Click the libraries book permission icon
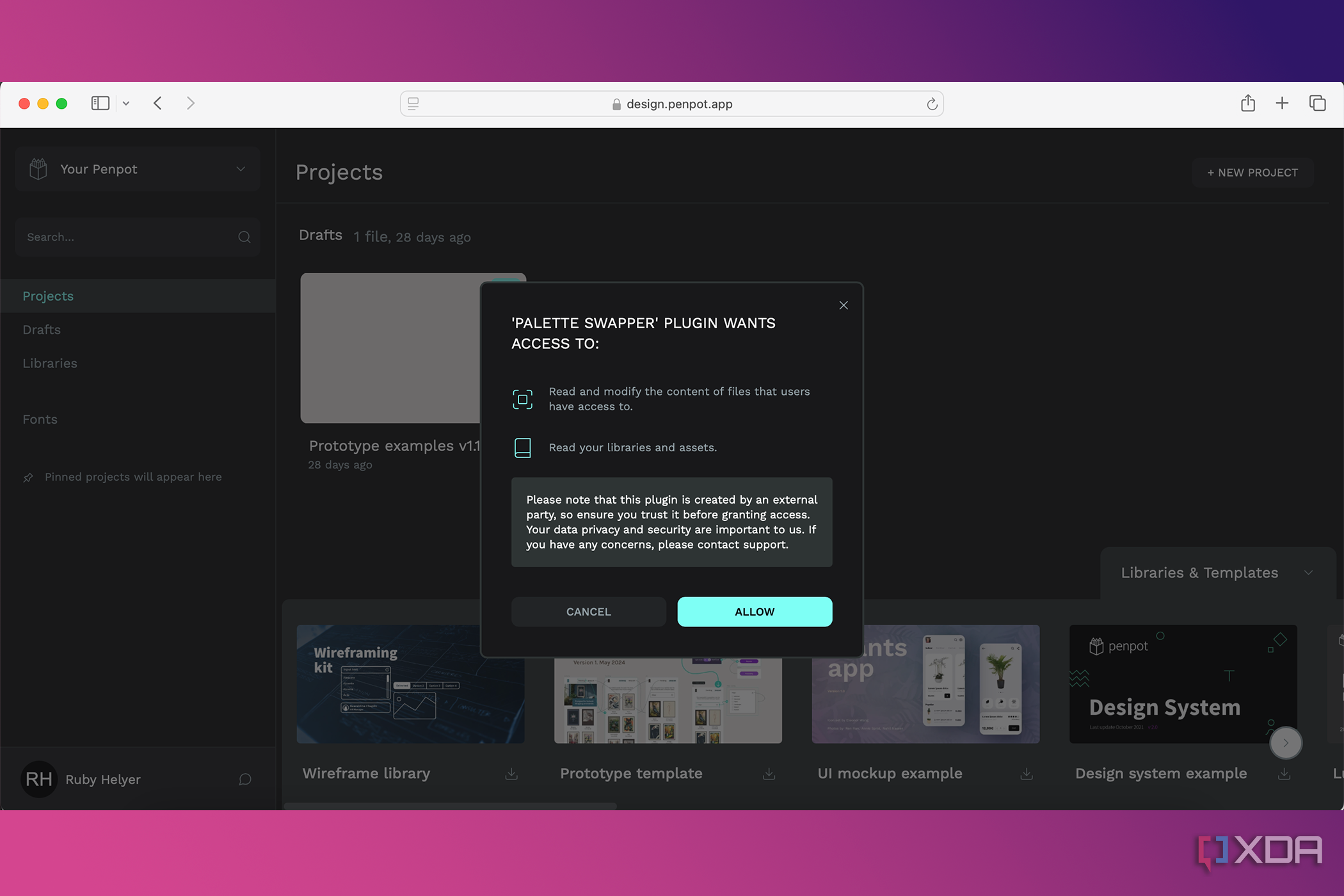Viewport: 1344px width, 896px height. tap(522, 447)
